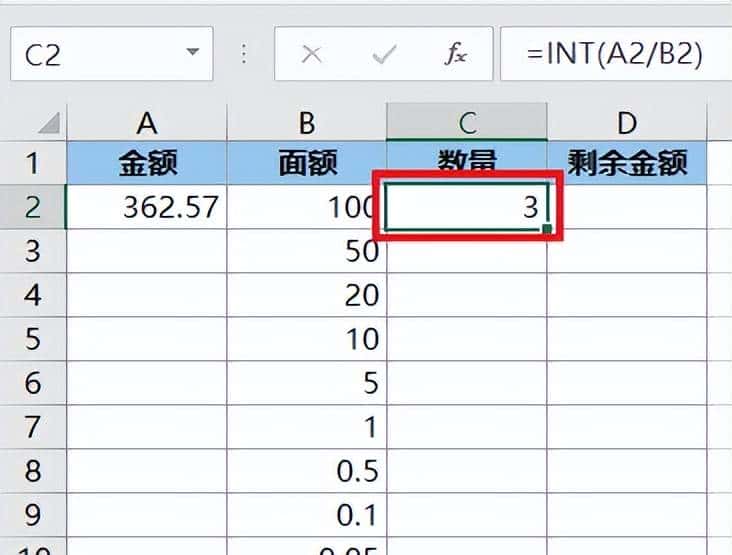
Task: Select cell B6 with value 5
Action: pos(307,383)
